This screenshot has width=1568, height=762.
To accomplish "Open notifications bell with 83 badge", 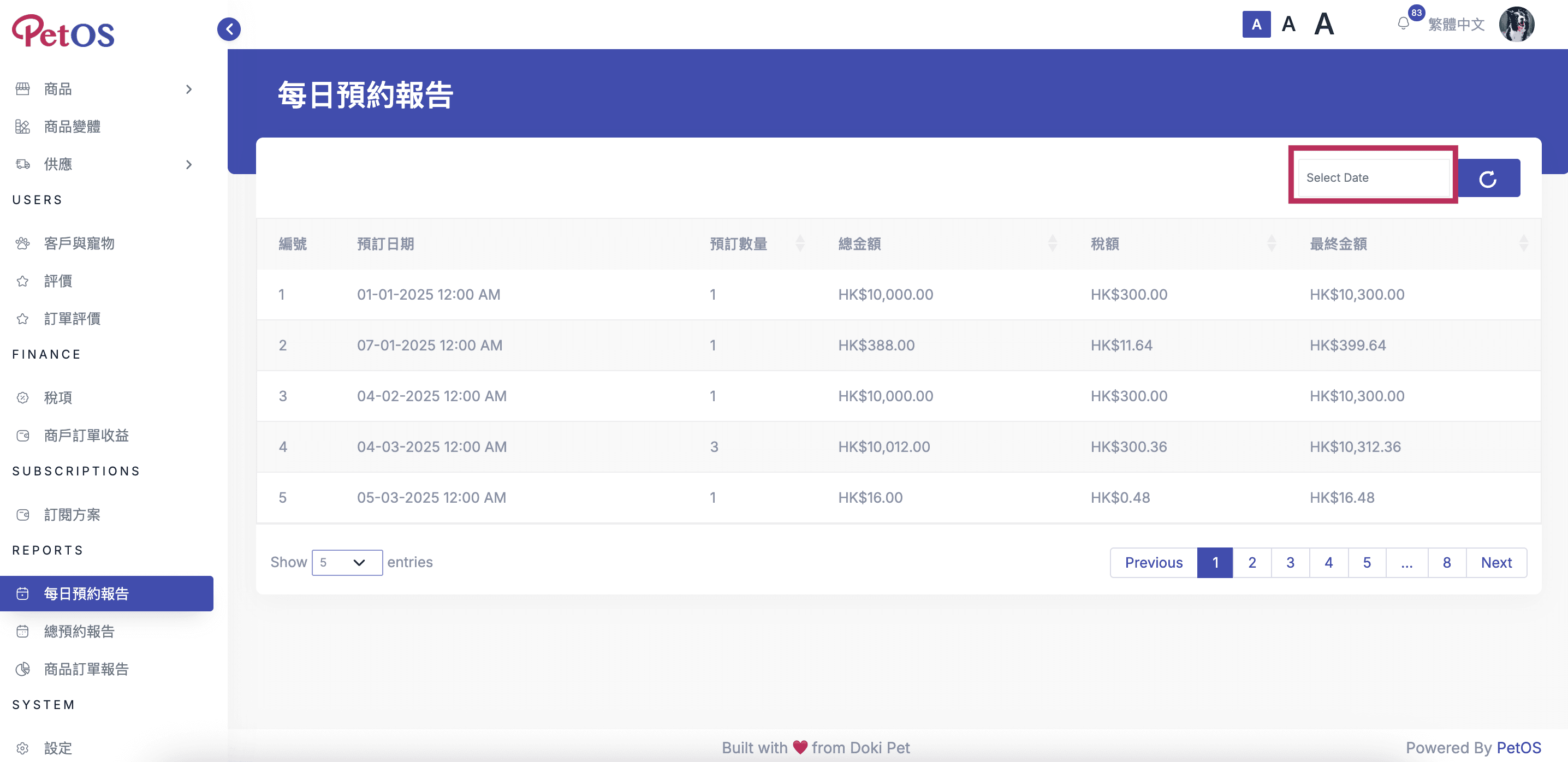I will pos(1404,23).
